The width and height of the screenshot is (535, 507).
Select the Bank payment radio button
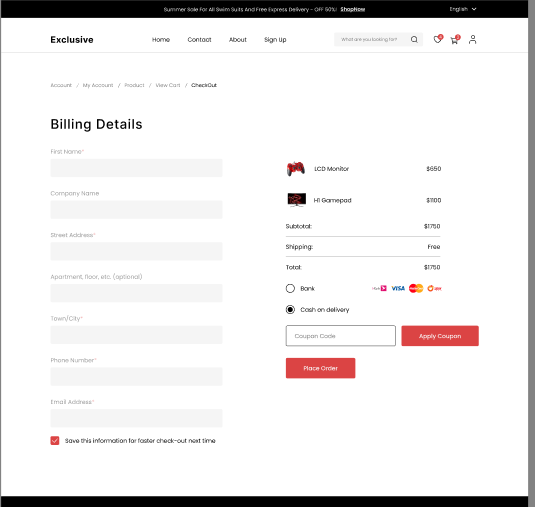pos(290,289)
